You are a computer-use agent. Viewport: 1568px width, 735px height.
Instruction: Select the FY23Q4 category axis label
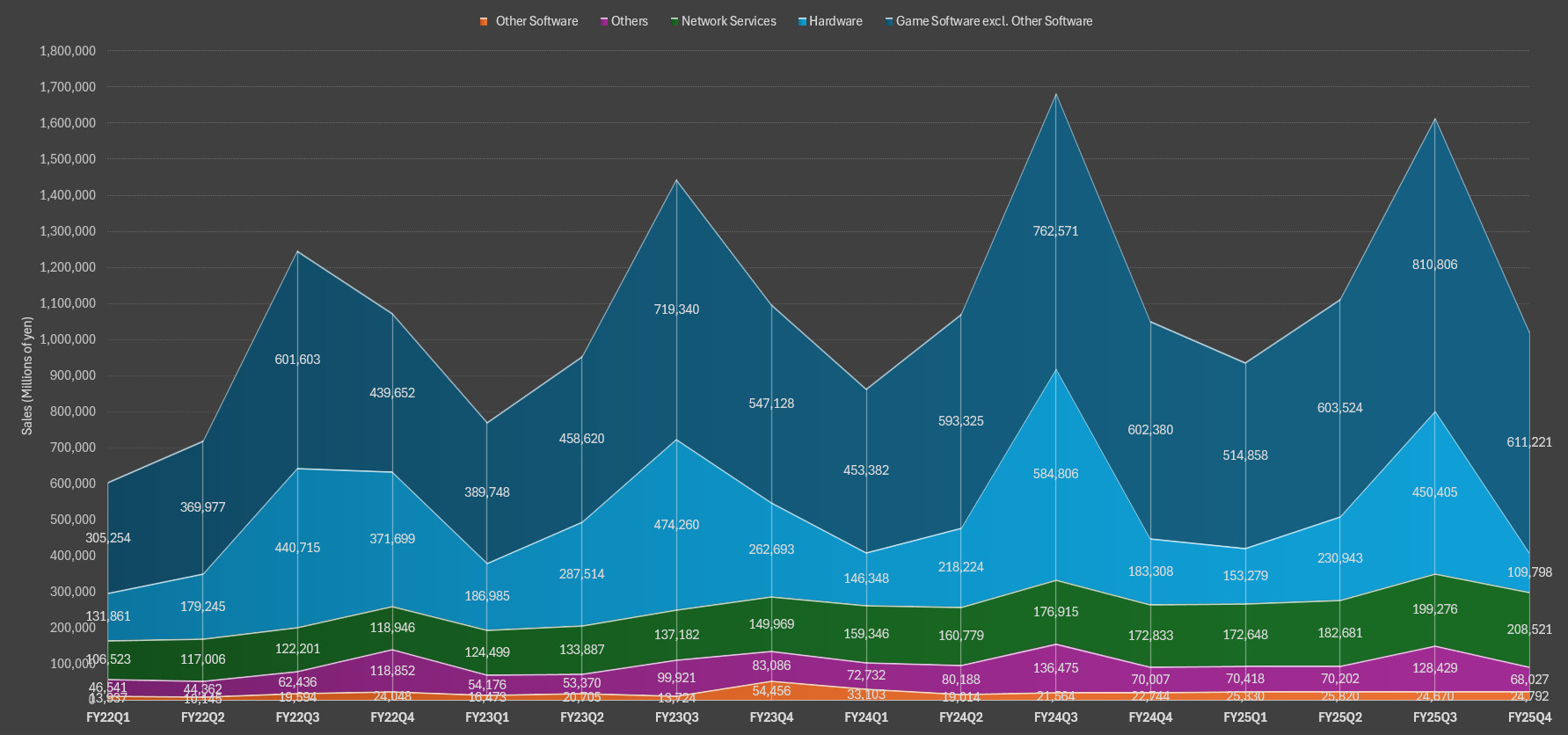point(771,717)
